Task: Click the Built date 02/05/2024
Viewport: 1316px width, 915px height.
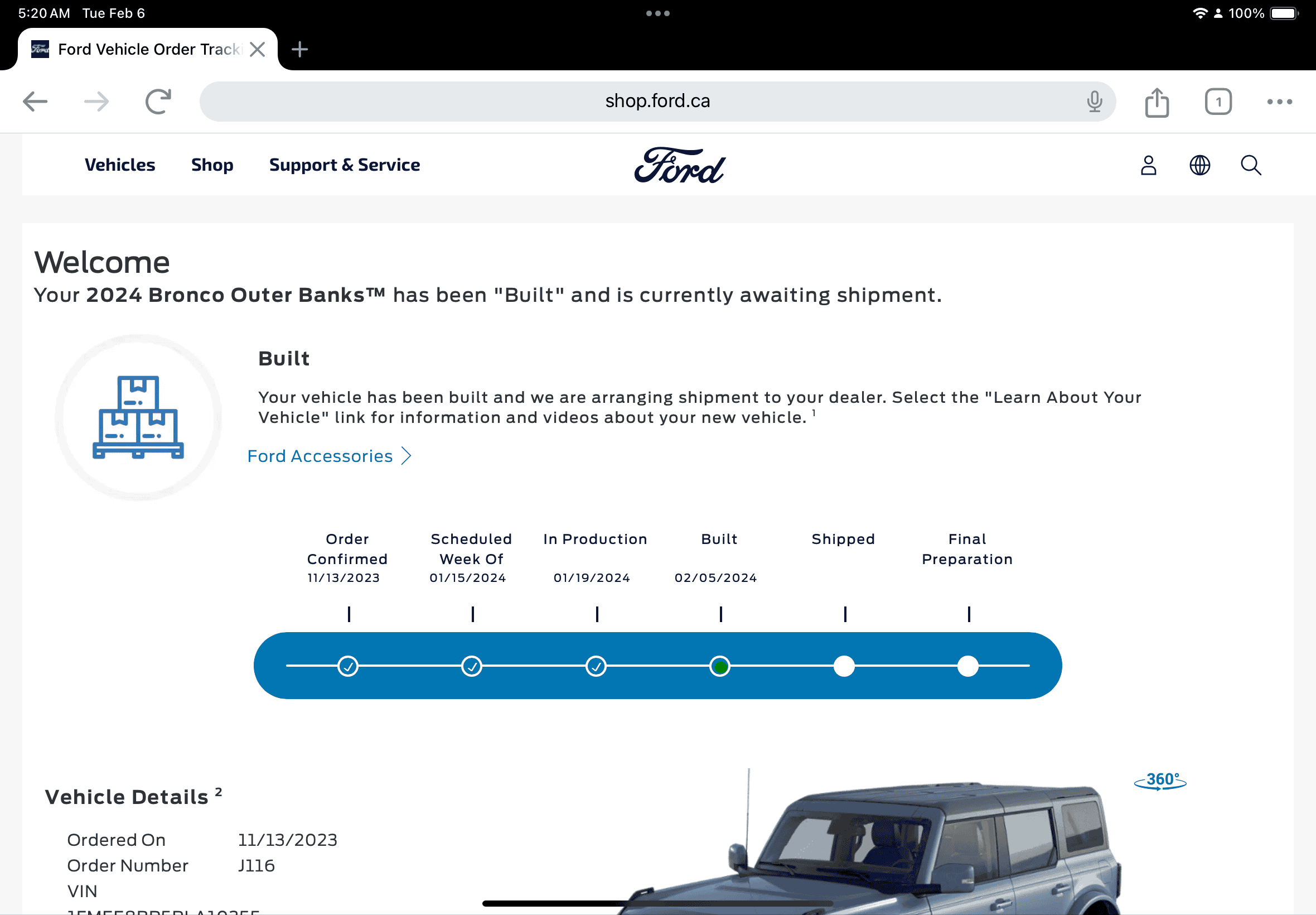Action: pyautogui.click(x=715, y=578)
